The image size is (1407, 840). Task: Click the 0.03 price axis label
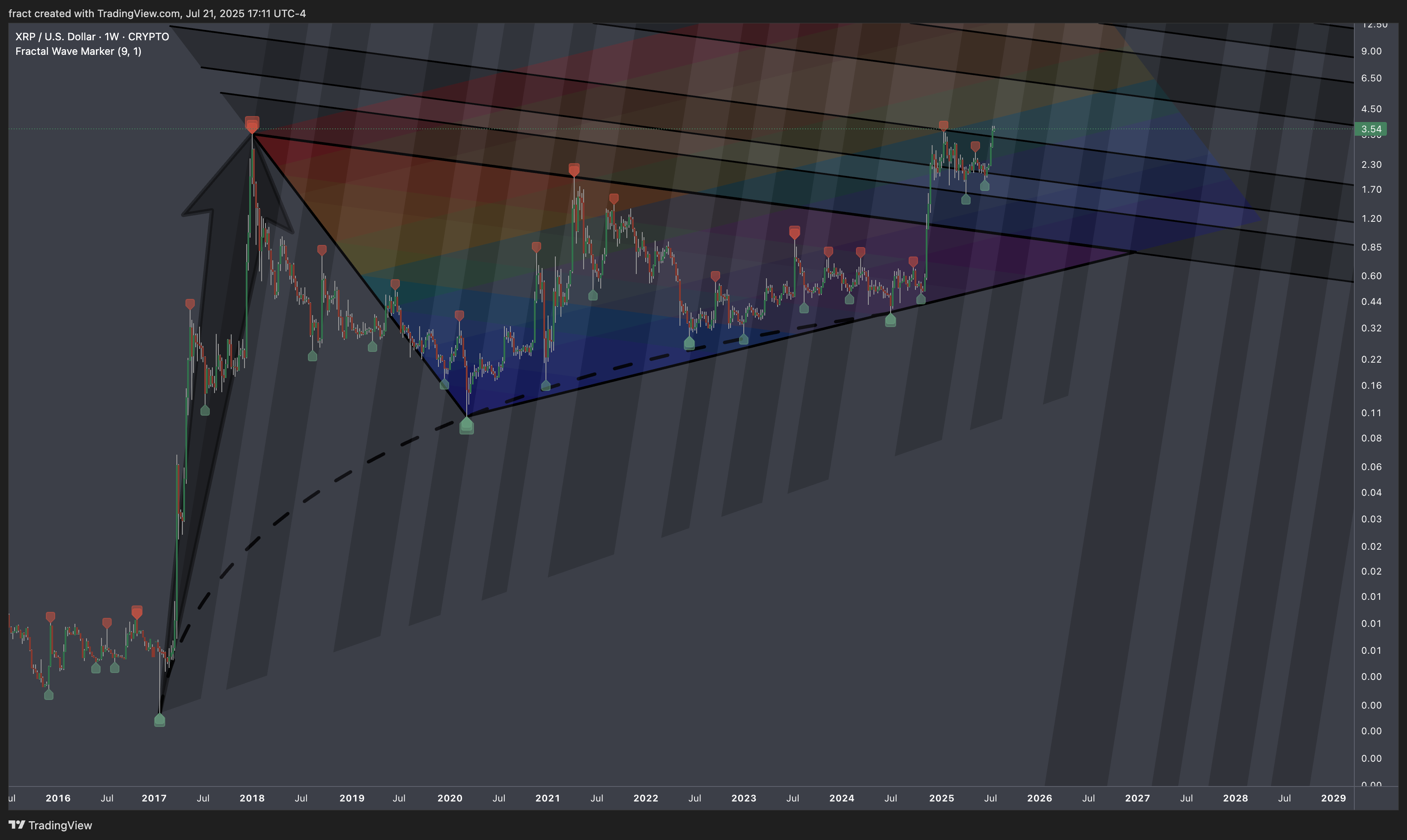[x=1371, y=519]
